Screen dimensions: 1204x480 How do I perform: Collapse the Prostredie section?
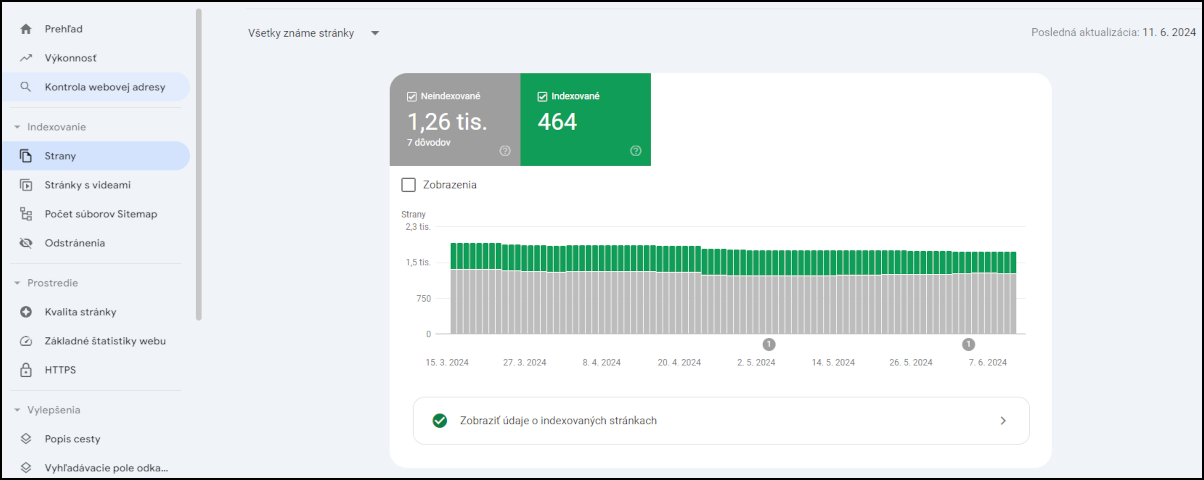(17, 283)
